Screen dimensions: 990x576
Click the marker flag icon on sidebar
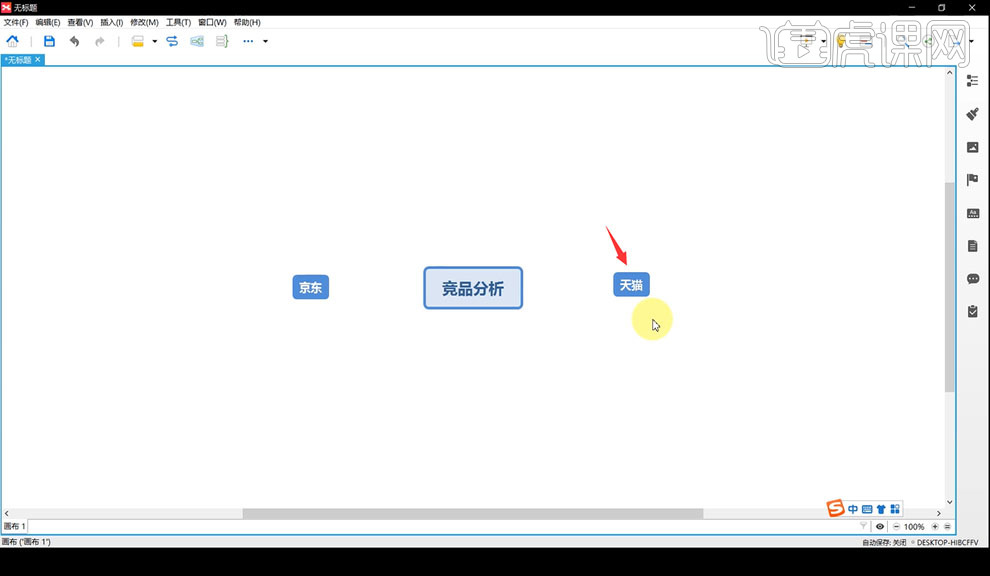(x=972, y=179)
